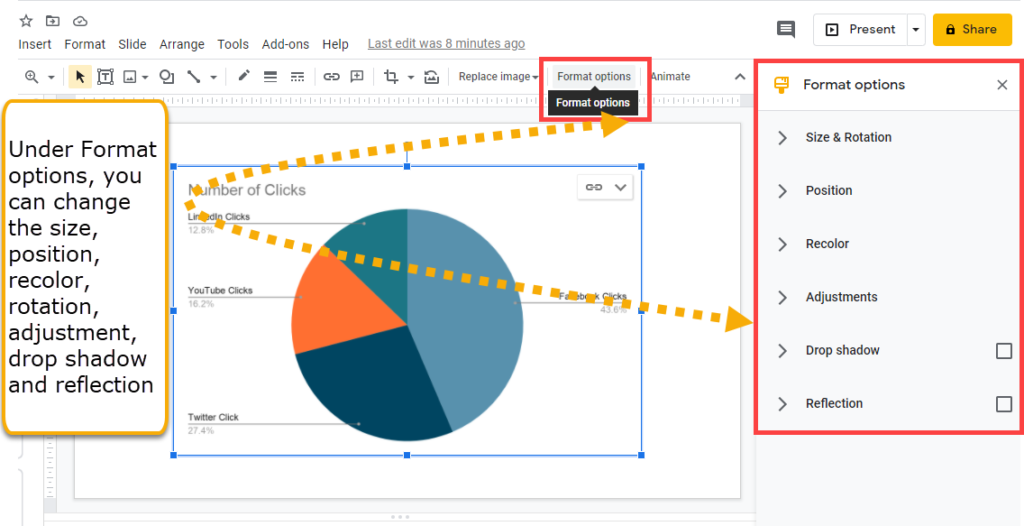The height and width of the screenshot is (526, 1024).
Task: Click the Zoom magnifier tool
Action: coord(31,76)
